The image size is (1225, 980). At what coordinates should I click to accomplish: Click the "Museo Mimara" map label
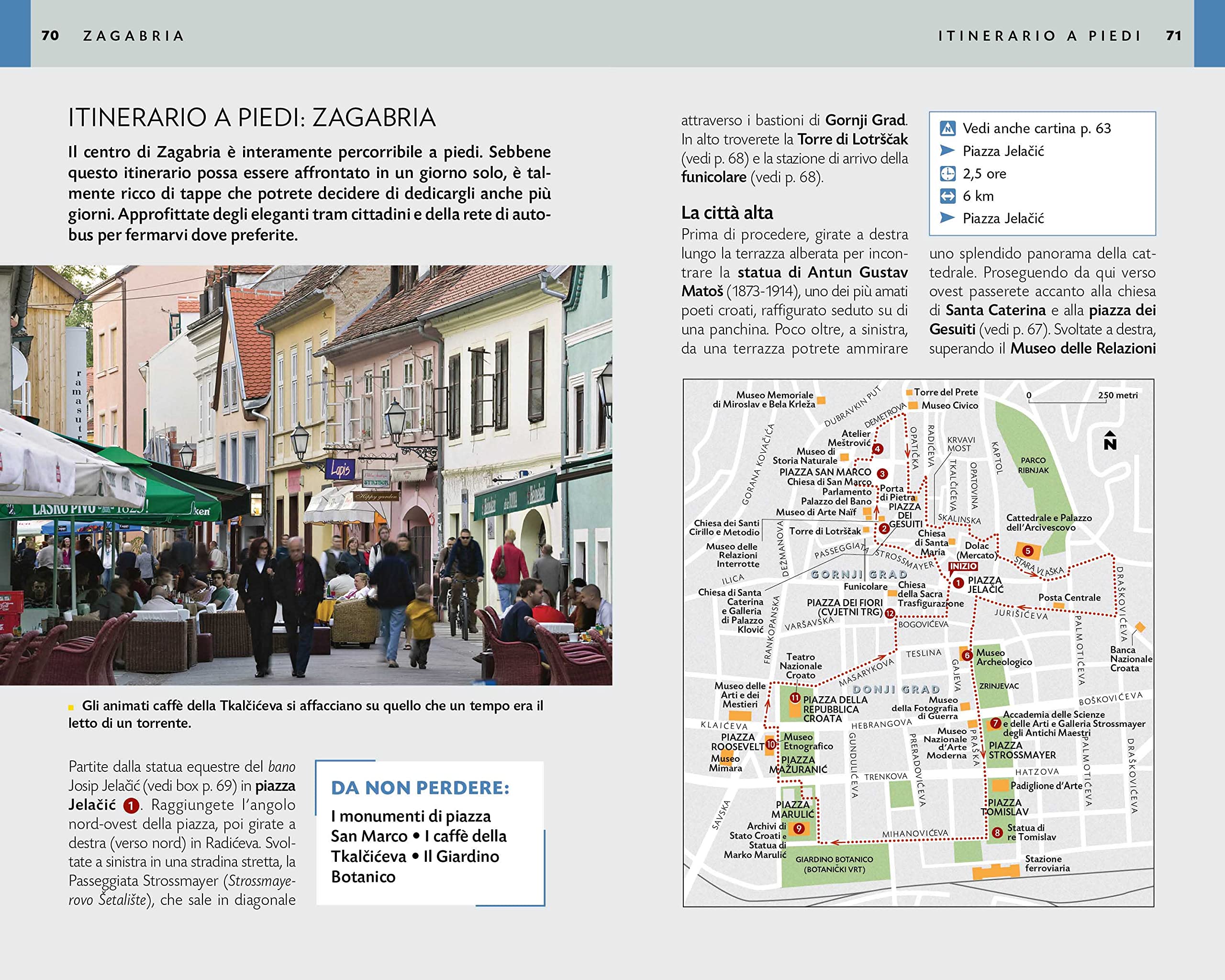coord(725,763)
